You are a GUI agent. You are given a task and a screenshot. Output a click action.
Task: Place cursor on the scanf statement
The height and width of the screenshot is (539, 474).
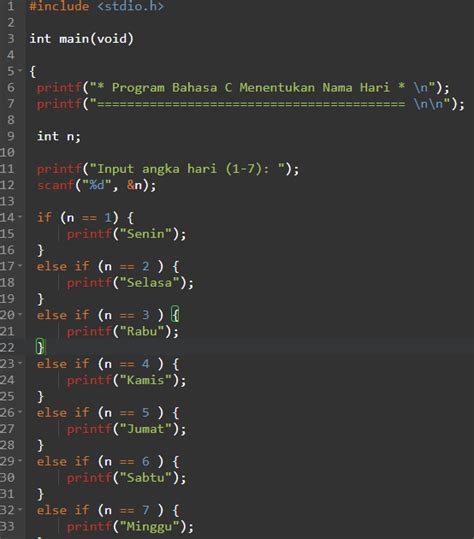pos(97,185)
